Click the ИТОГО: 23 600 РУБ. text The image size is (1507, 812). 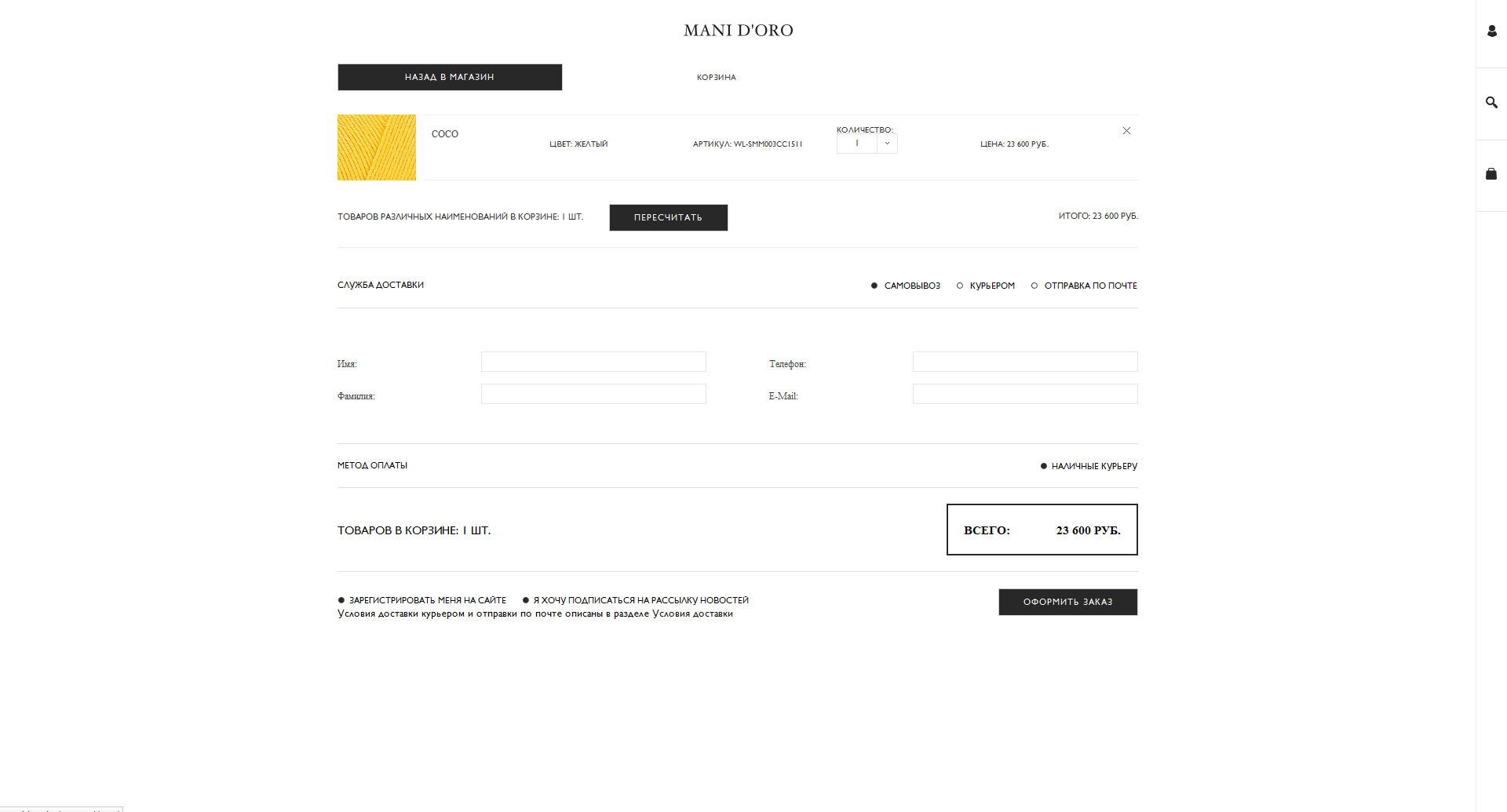[x=1098, y=216]
